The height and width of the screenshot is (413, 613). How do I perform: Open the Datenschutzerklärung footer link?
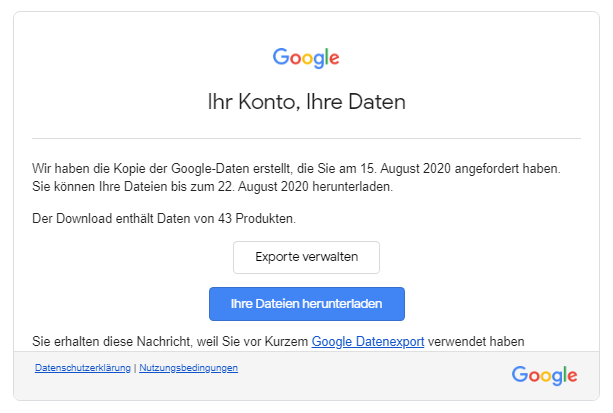pyautogui.click(x=83, y=368)
